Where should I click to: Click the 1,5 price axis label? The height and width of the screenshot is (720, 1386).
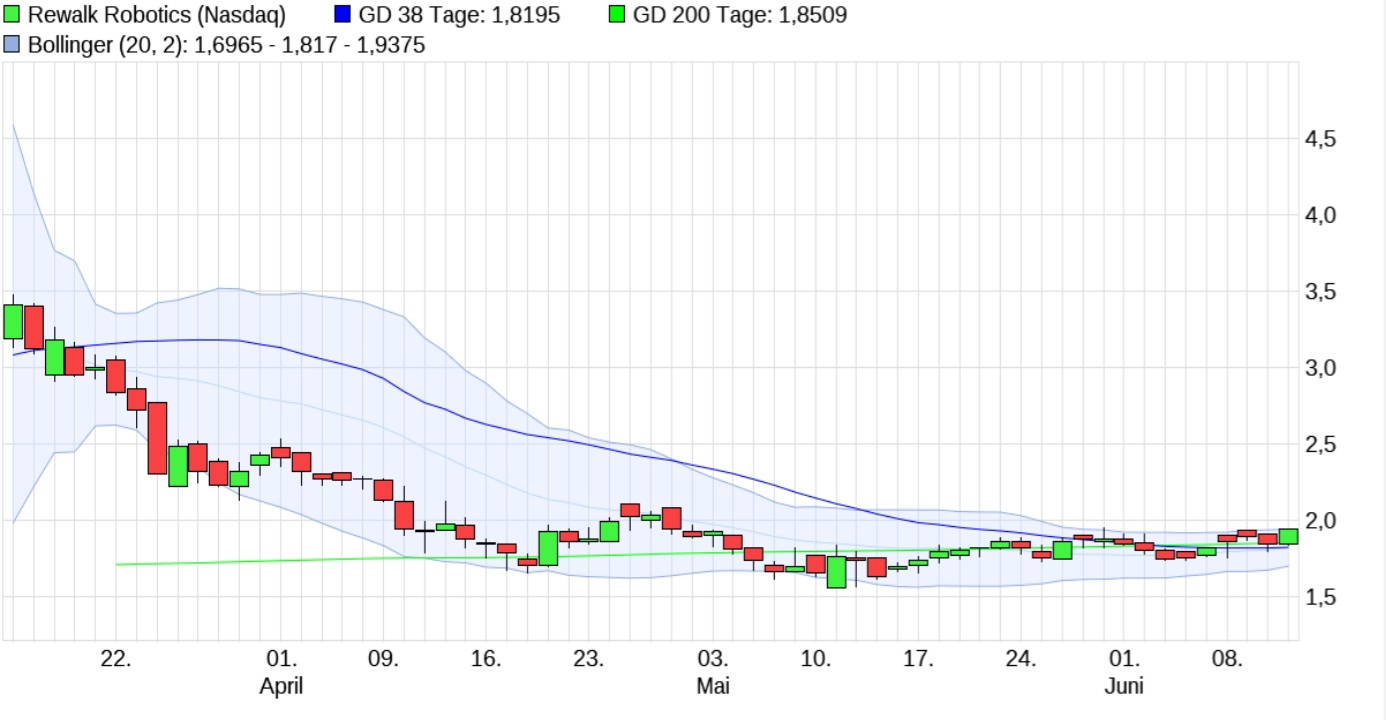[1322, 597]
